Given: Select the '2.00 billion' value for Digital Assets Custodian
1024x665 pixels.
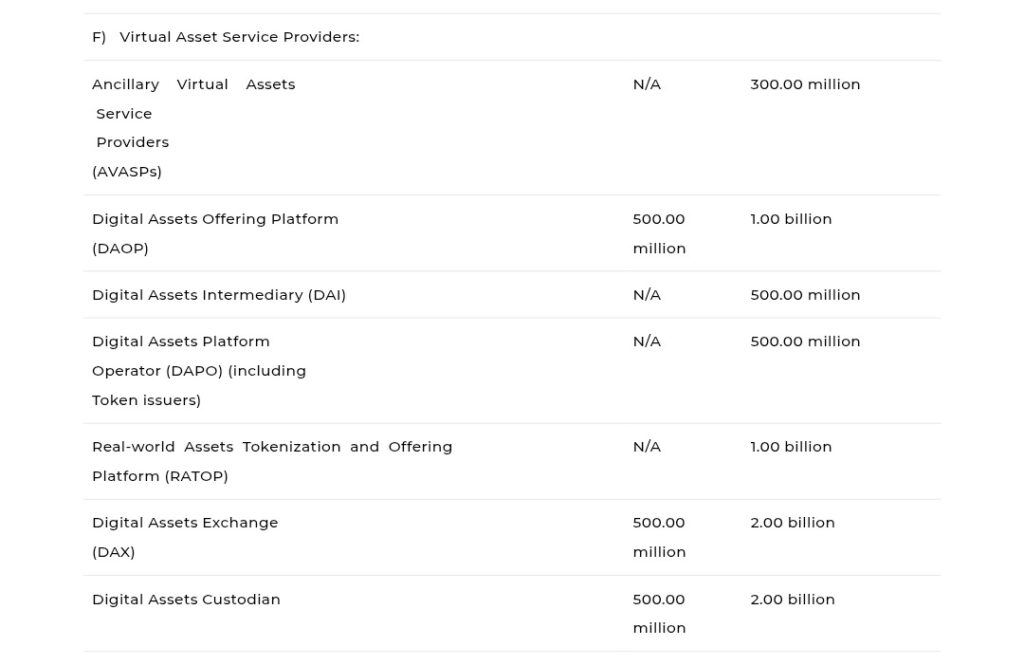Looking at the screenshot, I should (x=792, y=599).
